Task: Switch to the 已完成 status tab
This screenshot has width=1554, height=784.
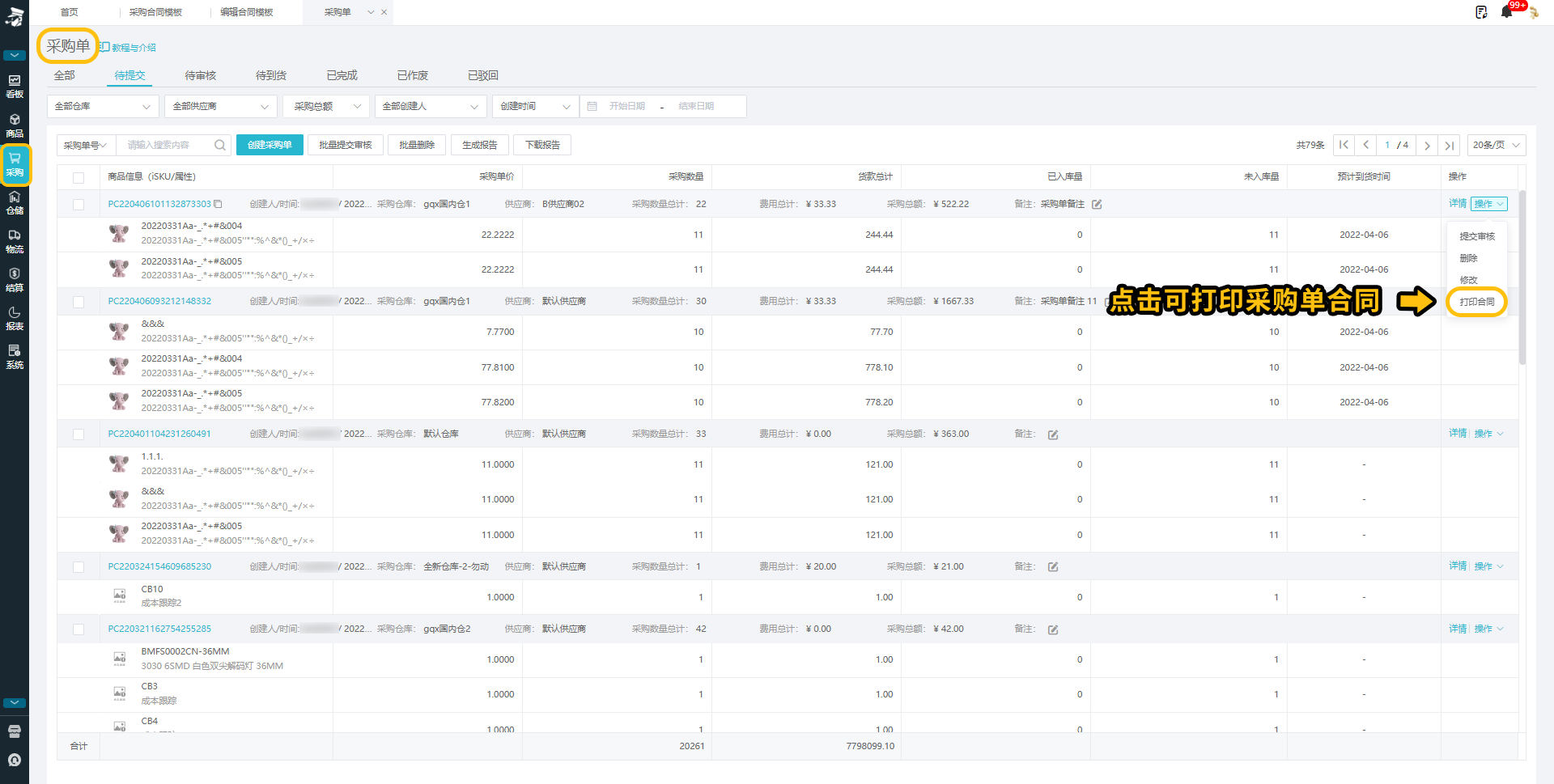Action: coord(342,75)
